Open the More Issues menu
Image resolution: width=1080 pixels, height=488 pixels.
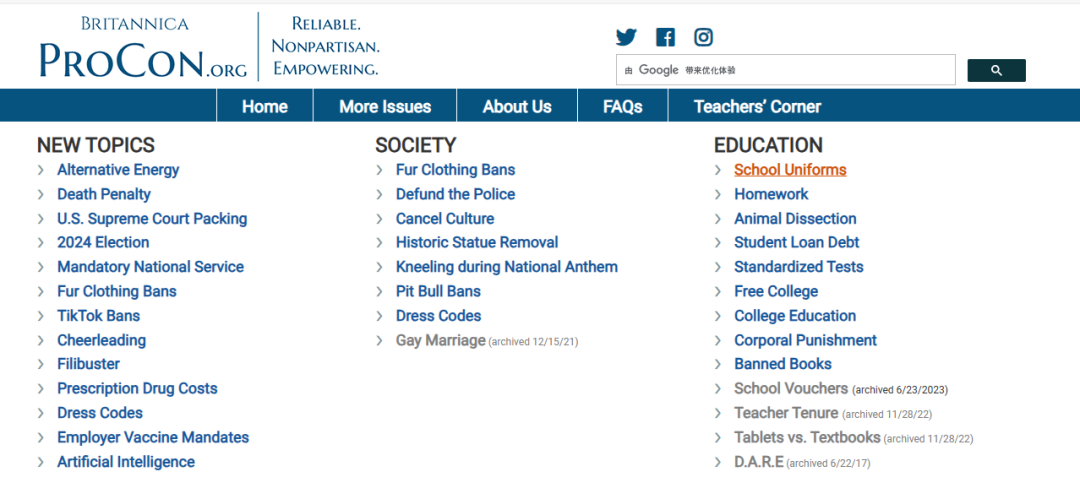[385, 107]
